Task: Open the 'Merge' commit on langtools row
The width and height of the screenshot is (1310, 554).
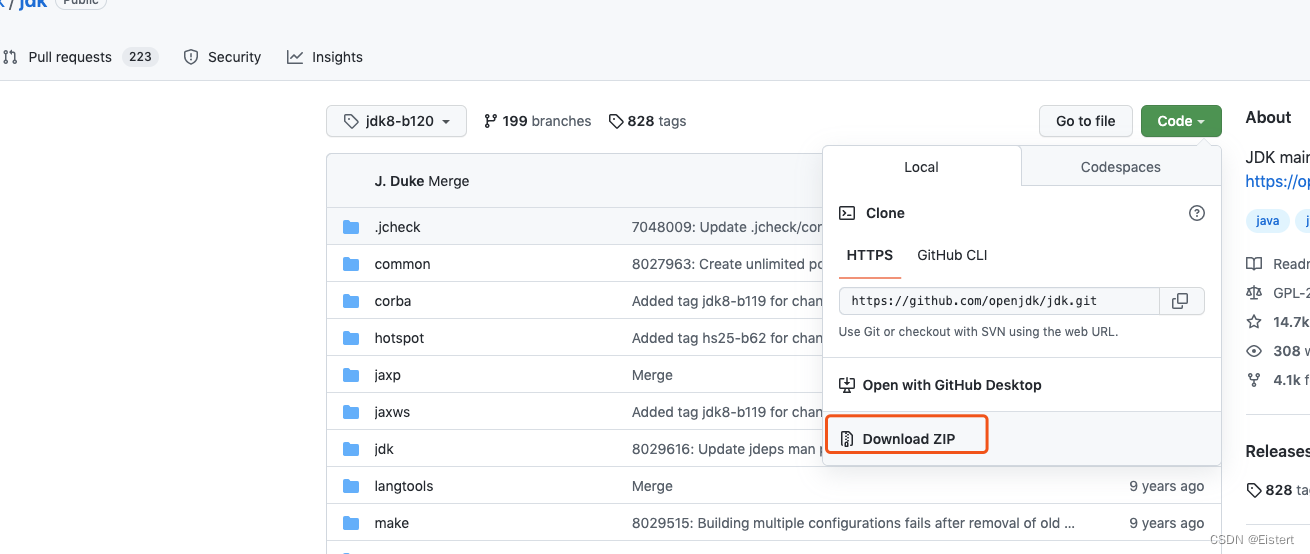Action: point(652,486)
